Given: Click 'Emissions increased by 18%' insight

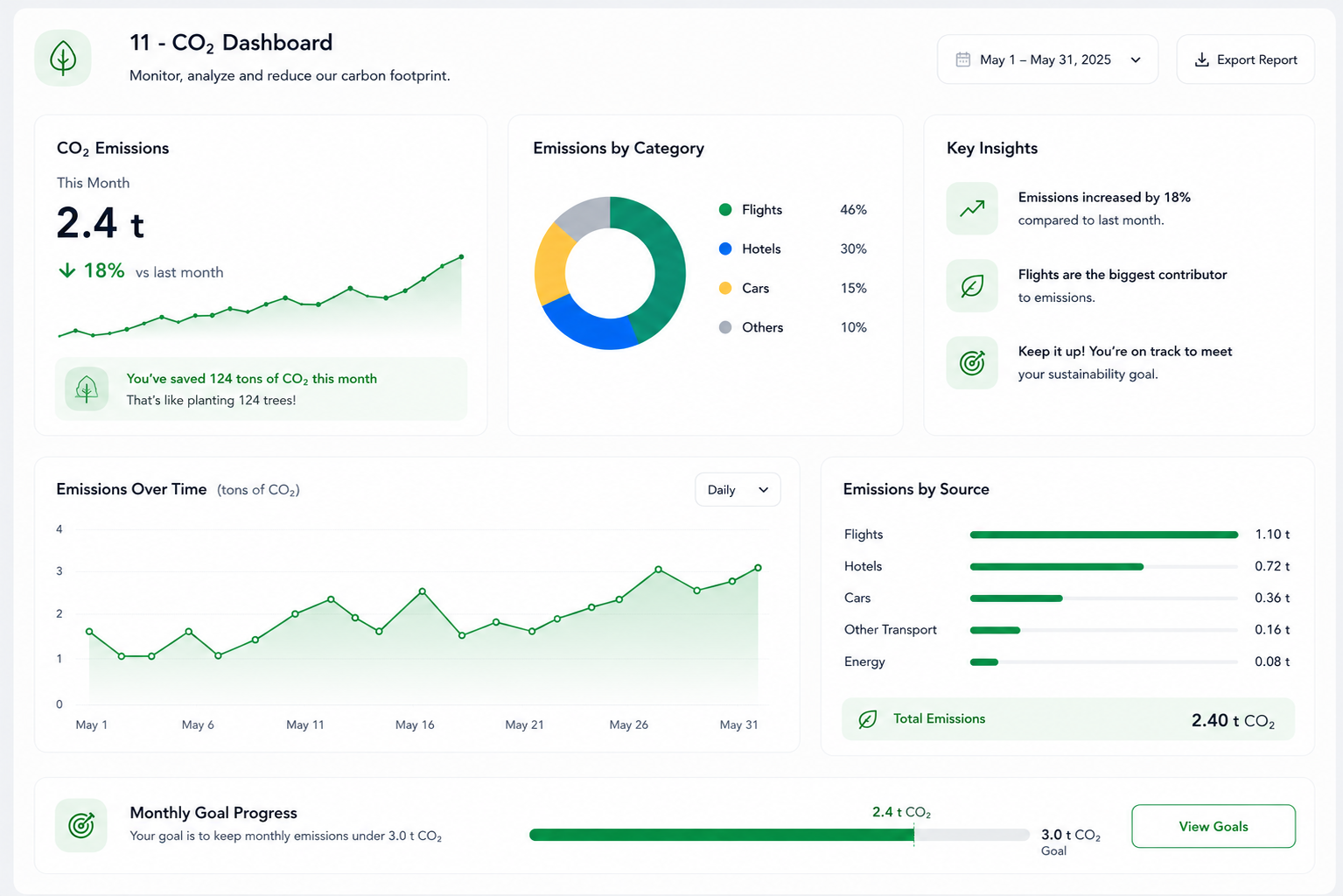Looking at the screenshot, I should click(1104, 198).
